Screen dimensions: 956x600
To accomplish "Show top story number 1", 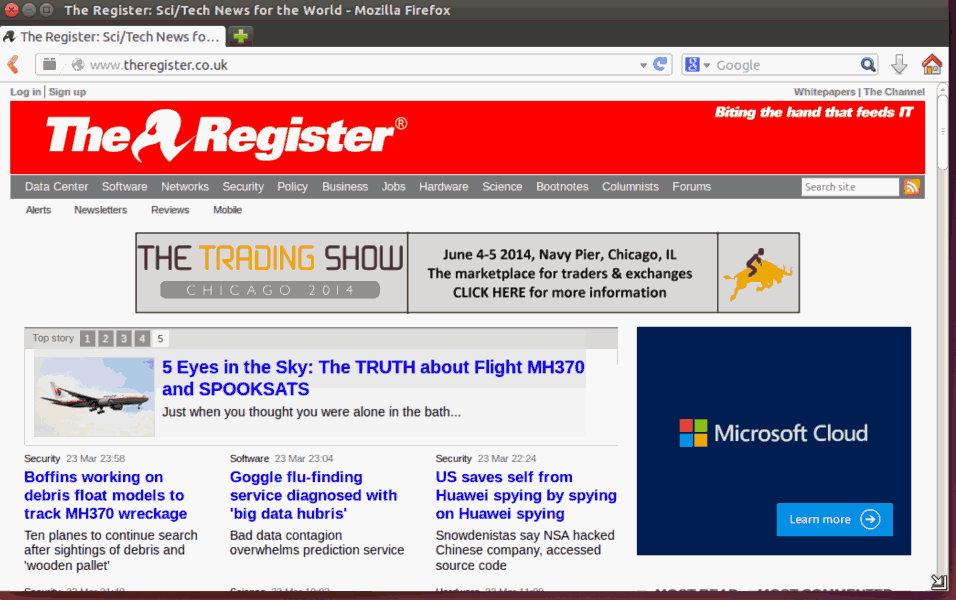I will pos(88,338).
